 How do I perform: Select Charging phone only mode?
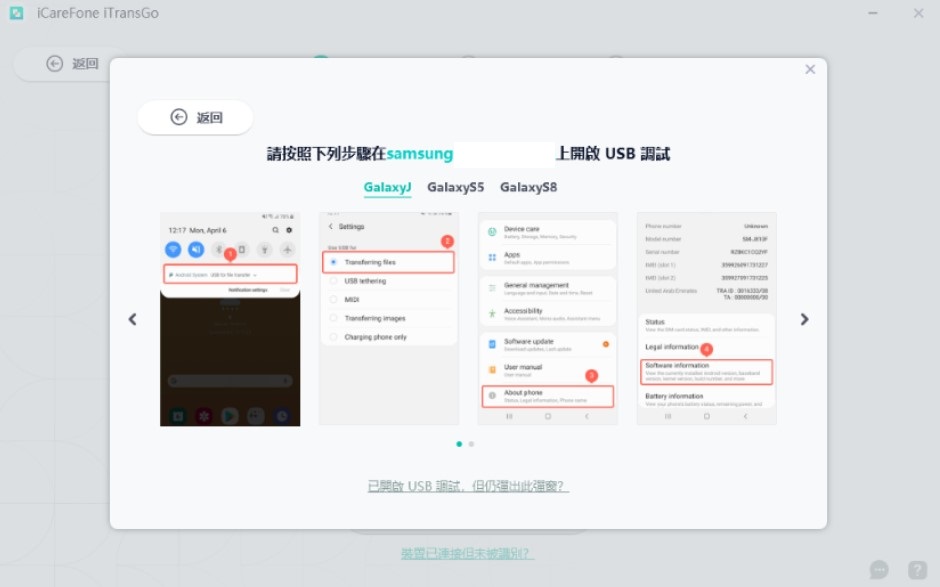tap(331, 337)
